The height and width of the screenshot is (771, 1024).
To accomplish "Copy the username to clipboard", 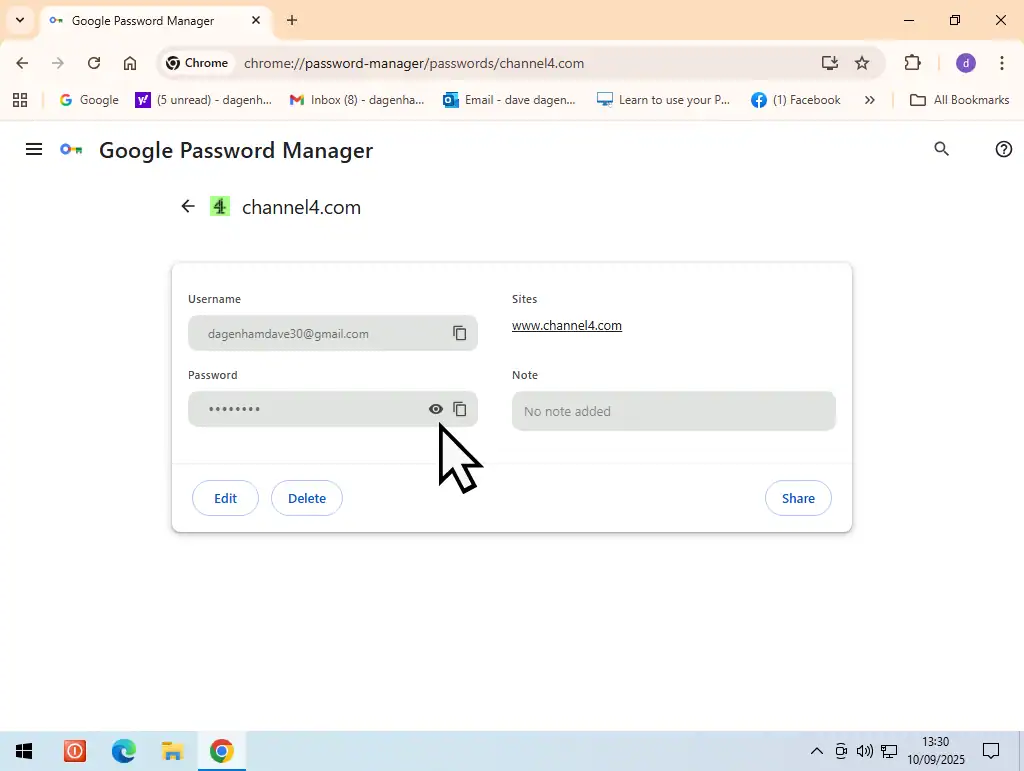I will pos(460,333).
